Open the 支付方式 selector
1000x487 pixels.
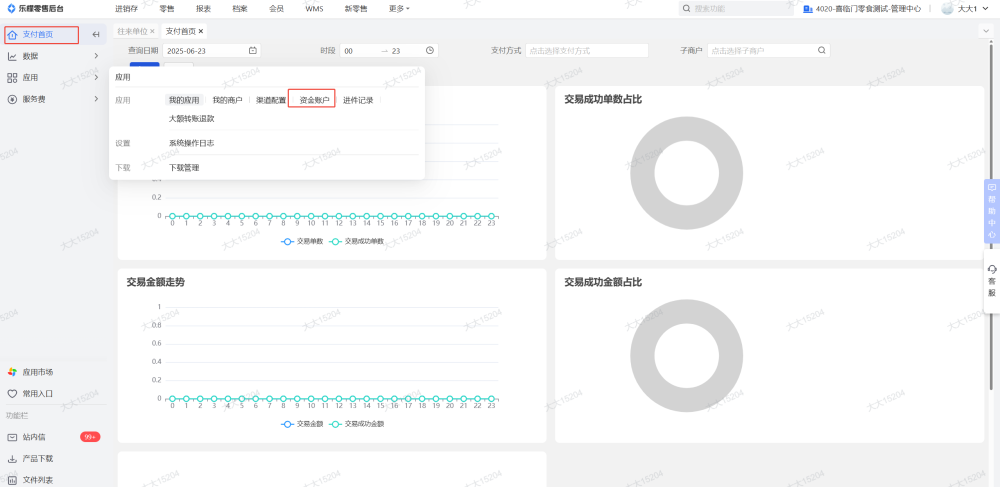point(587,50)
